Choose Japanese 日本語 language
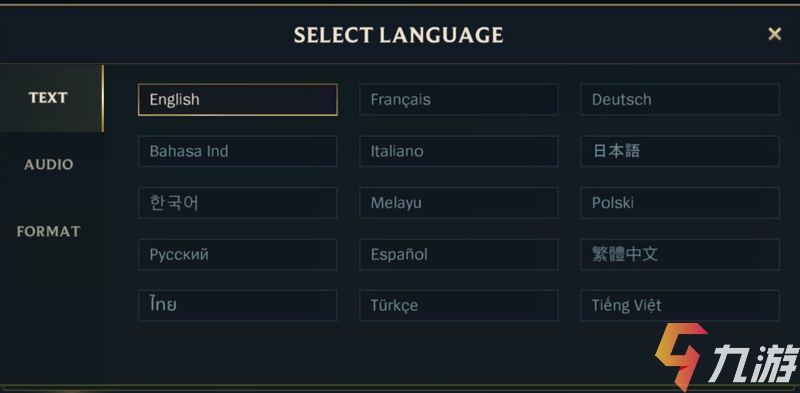The width and height of the screenshot is (800, 393). [x=680, y=151]
